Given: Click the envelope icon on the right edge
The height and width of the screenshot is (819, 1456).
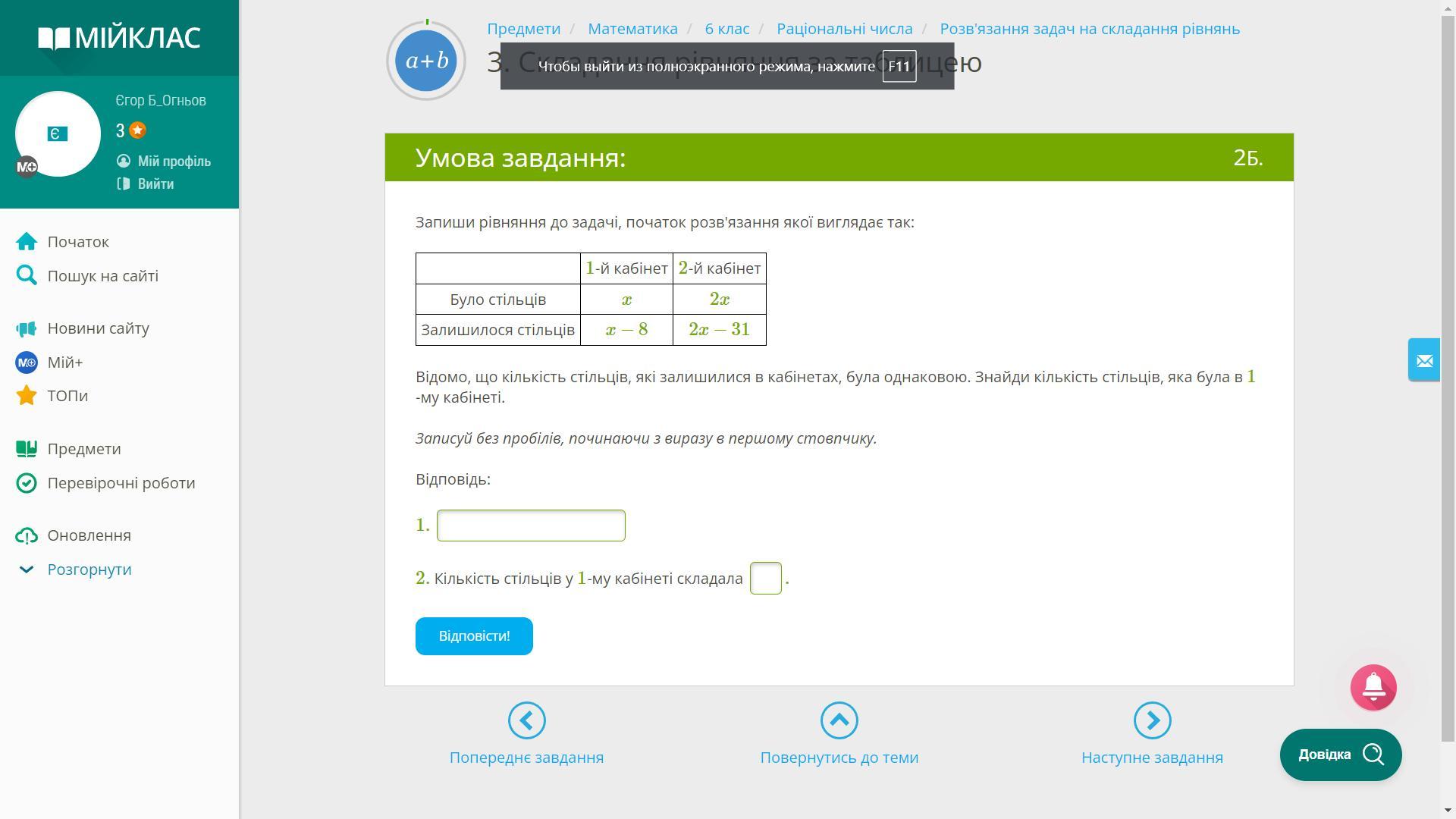Looking at the screenshot, I should point(1424,360).
